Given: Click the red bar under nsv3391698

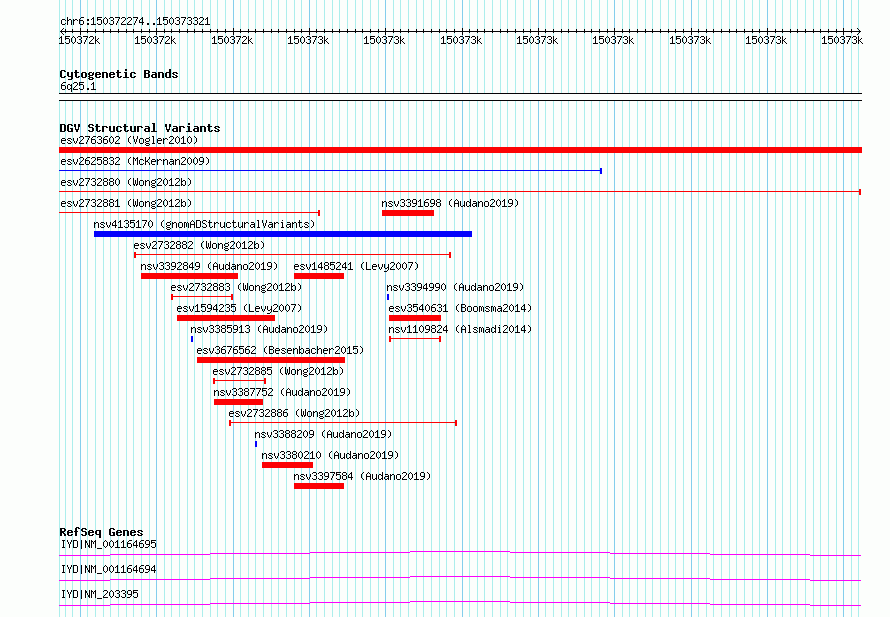Looking at the screenshot, I should pyautogui.click(x=408, y=213).
